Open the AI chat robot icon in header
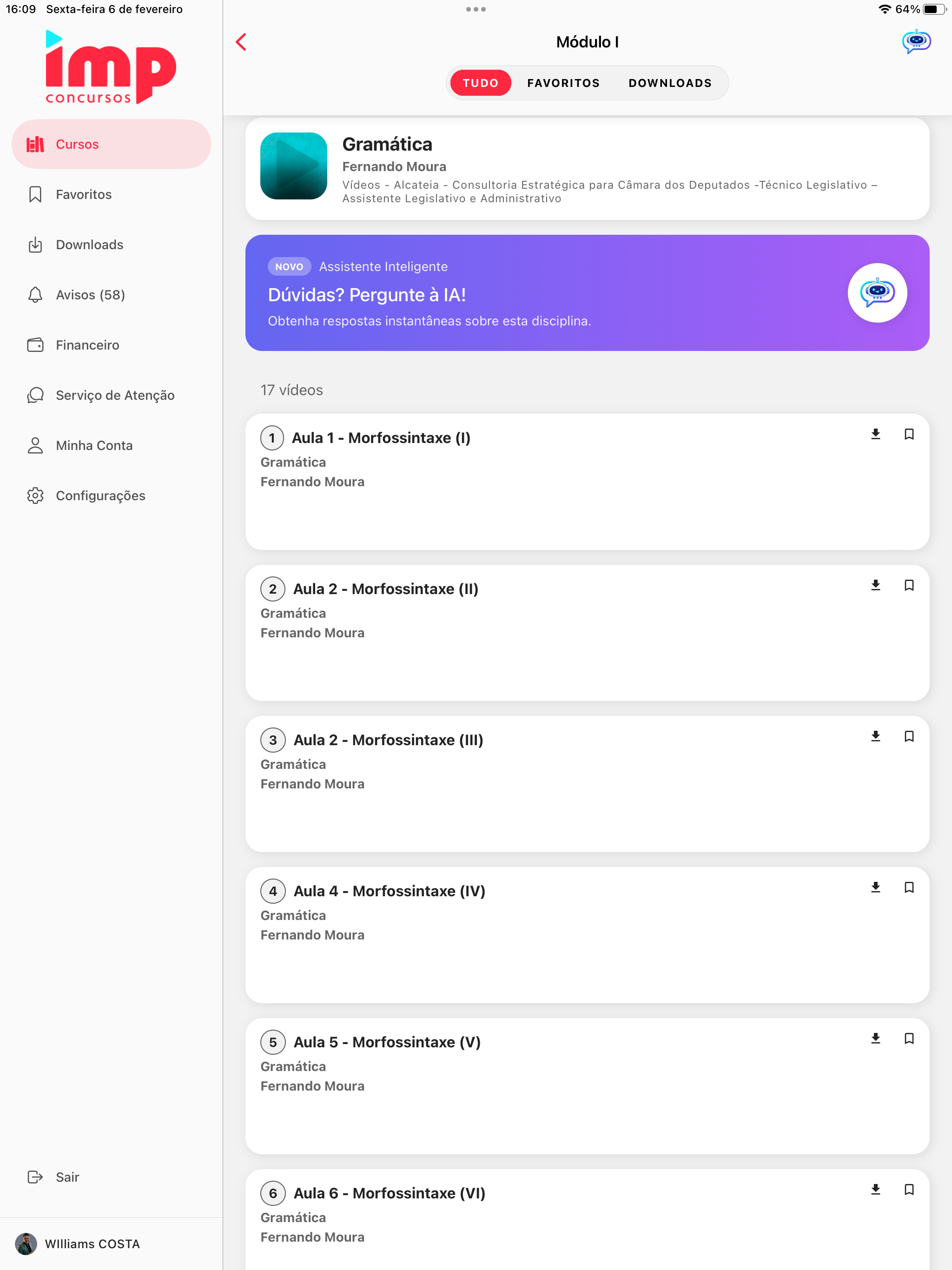This screenshot has width=952, height=1270. click(x=916, y=41)
